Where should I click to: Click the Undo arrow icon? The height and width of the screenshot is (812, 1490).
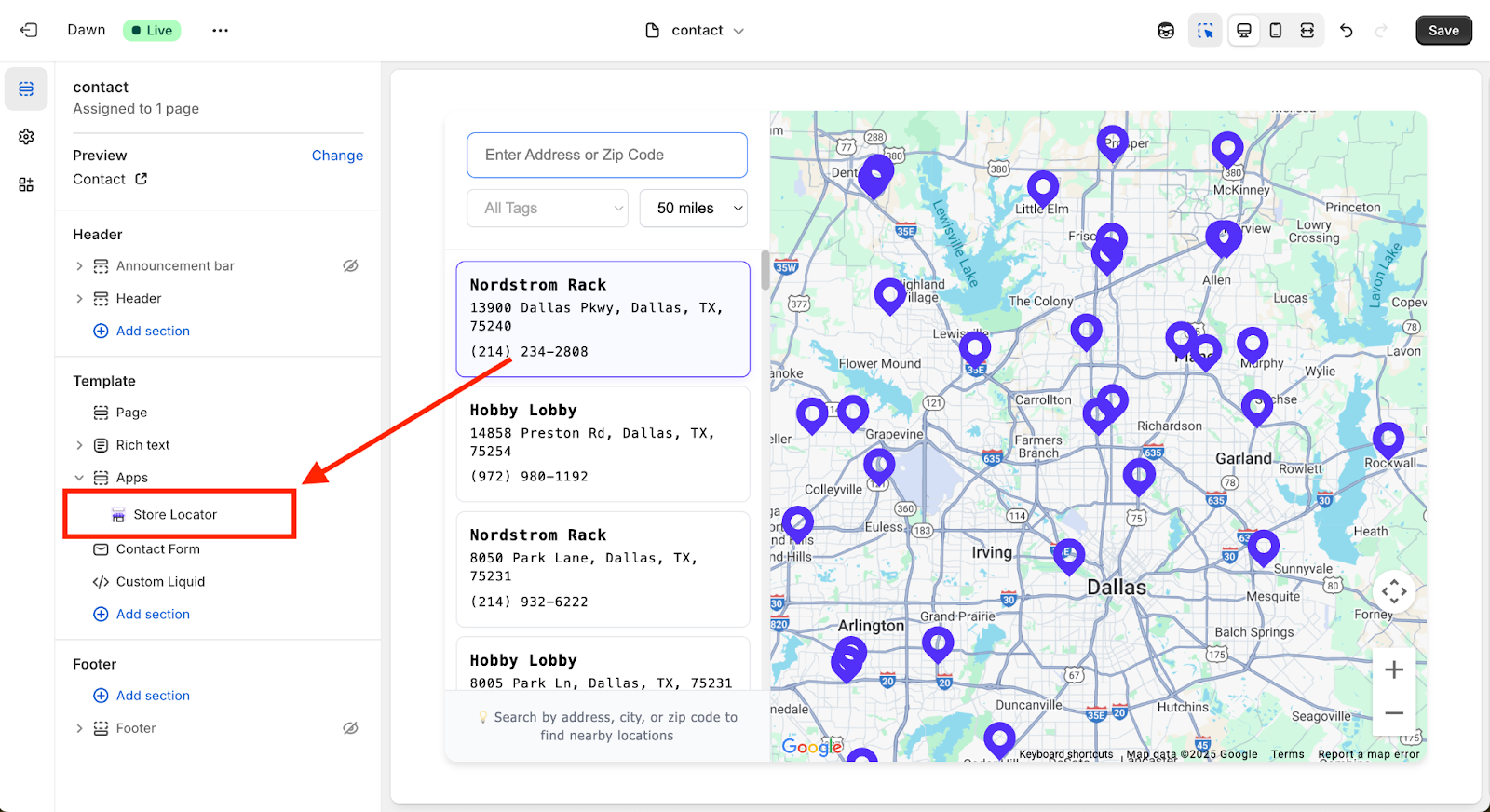1347,31
